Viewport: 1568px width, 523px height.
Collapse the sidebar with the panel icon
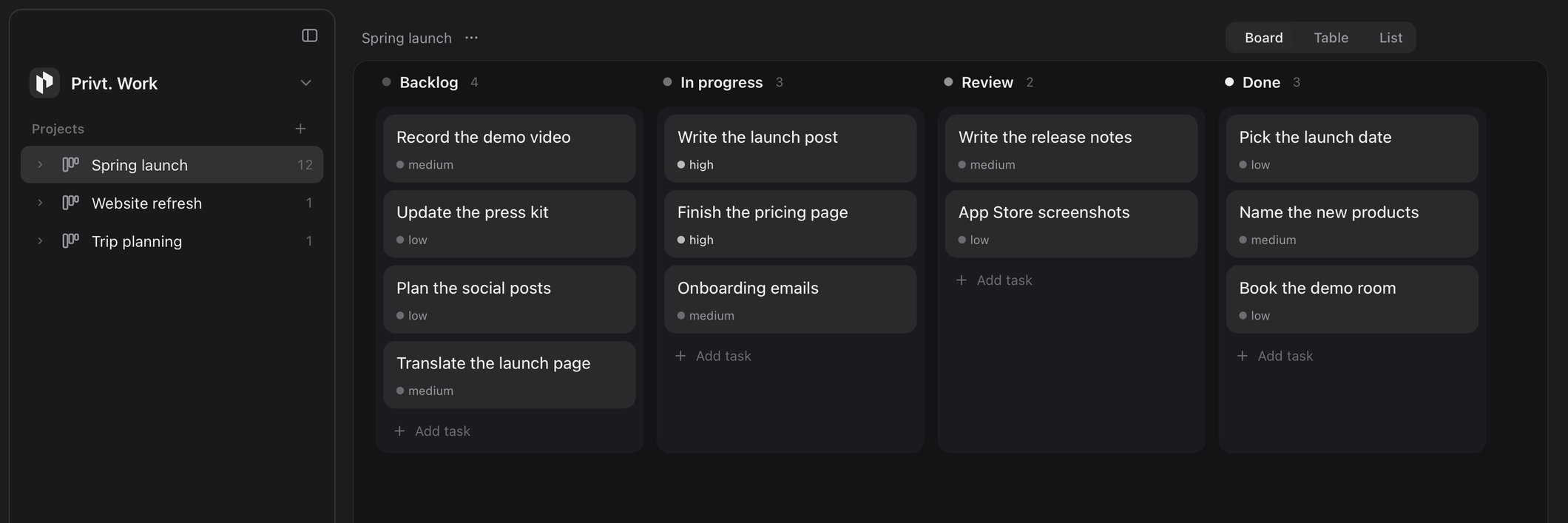(x=310, y=36)
